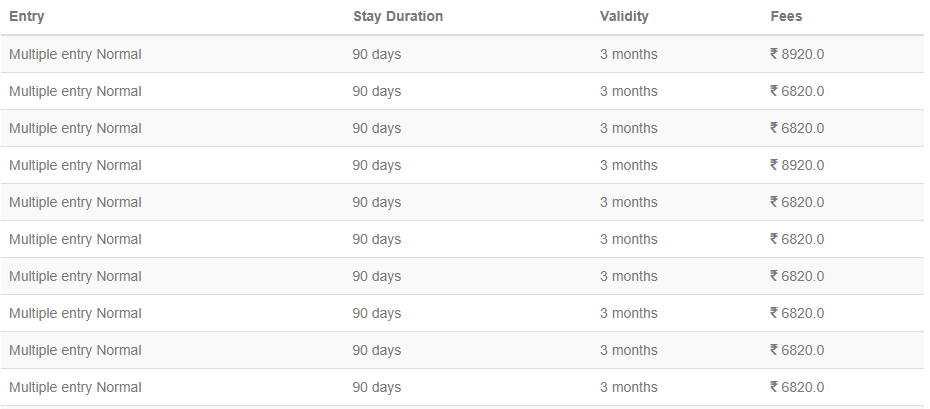The height and width of the screenshot is (409, 930).
Task: Select 90 days in the first row
Action: coord(377,55)
